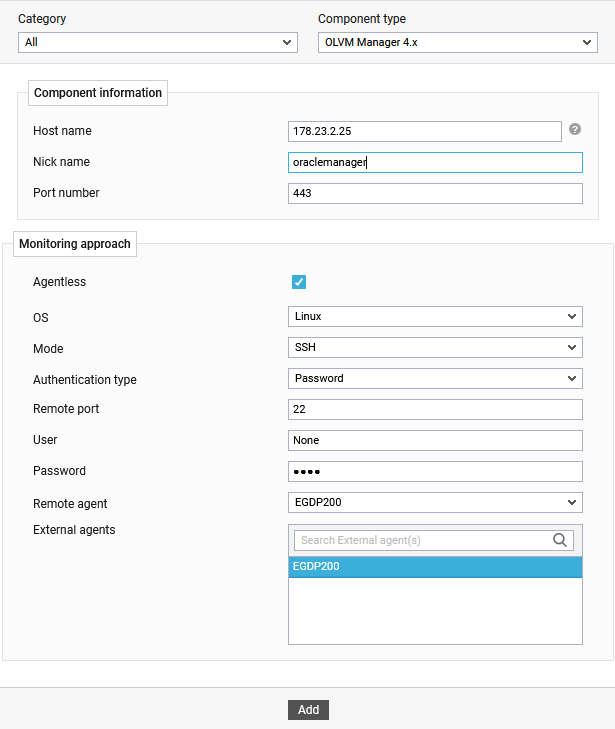The height and width of the screenshot is (729, 615).
Task: Change the Authentication type dropdown
Action: tap(435, 379)
